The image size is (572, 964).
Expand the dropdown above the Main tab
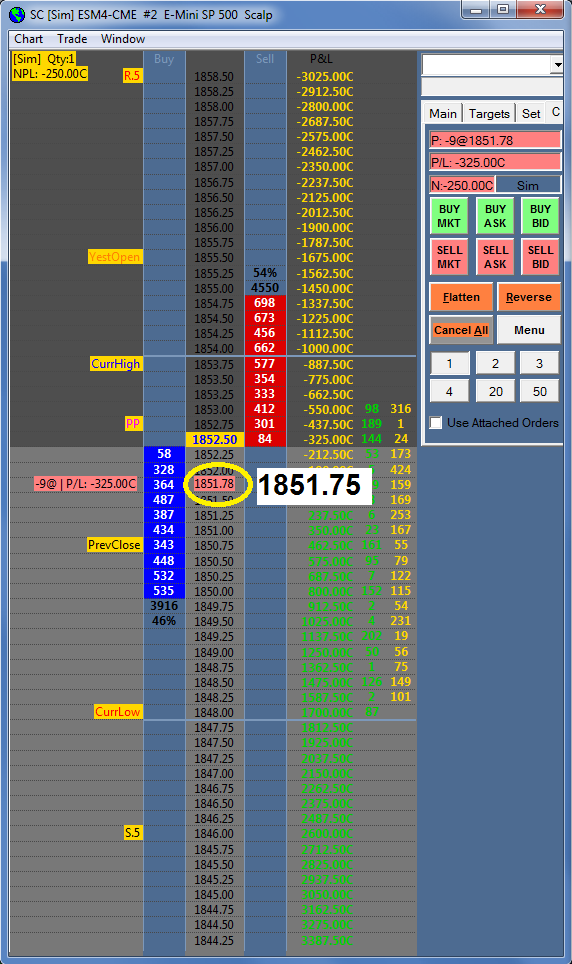coord(557,65)
